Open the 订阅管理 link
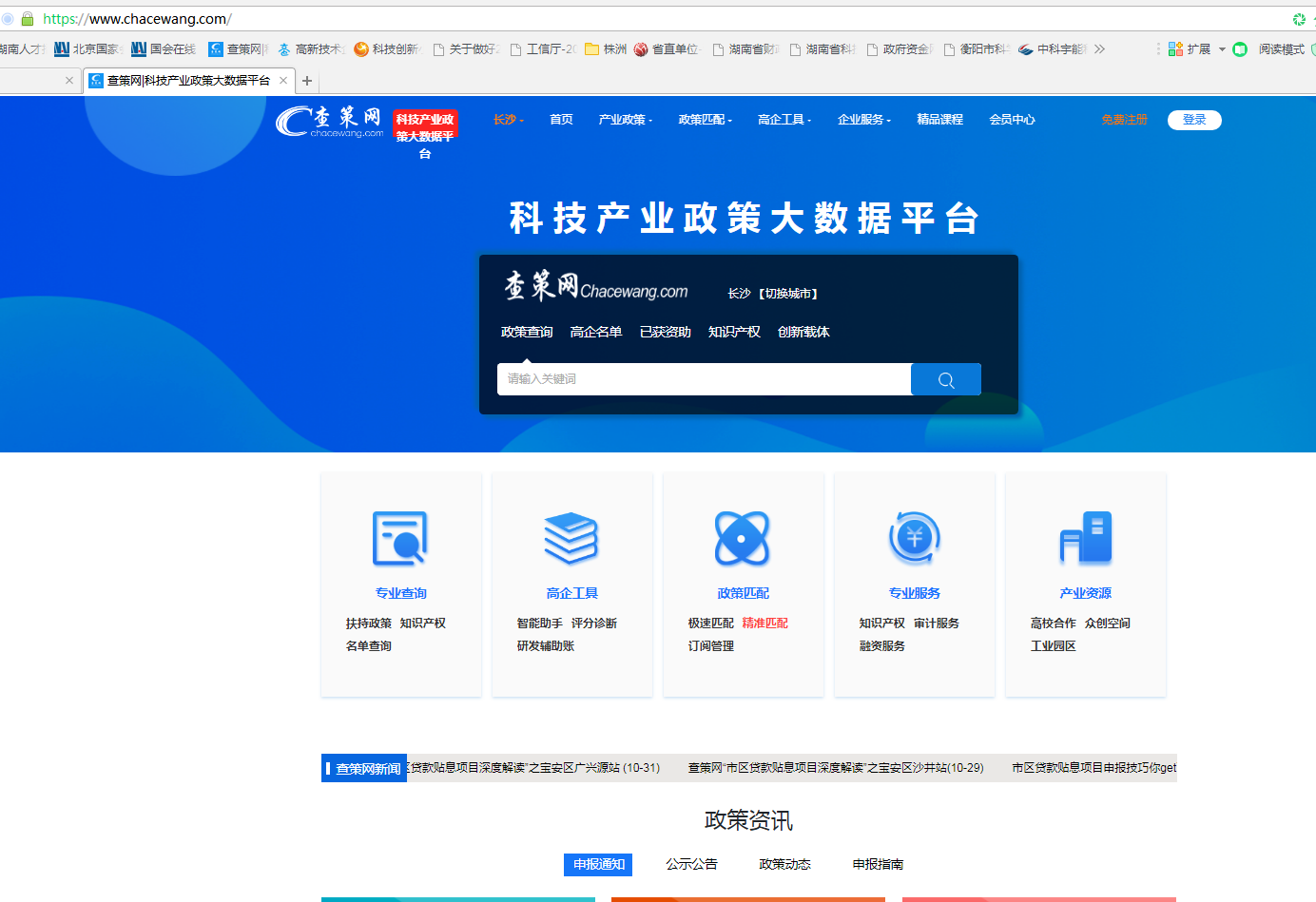1316x902 pixels. click(x=711, y=646)
